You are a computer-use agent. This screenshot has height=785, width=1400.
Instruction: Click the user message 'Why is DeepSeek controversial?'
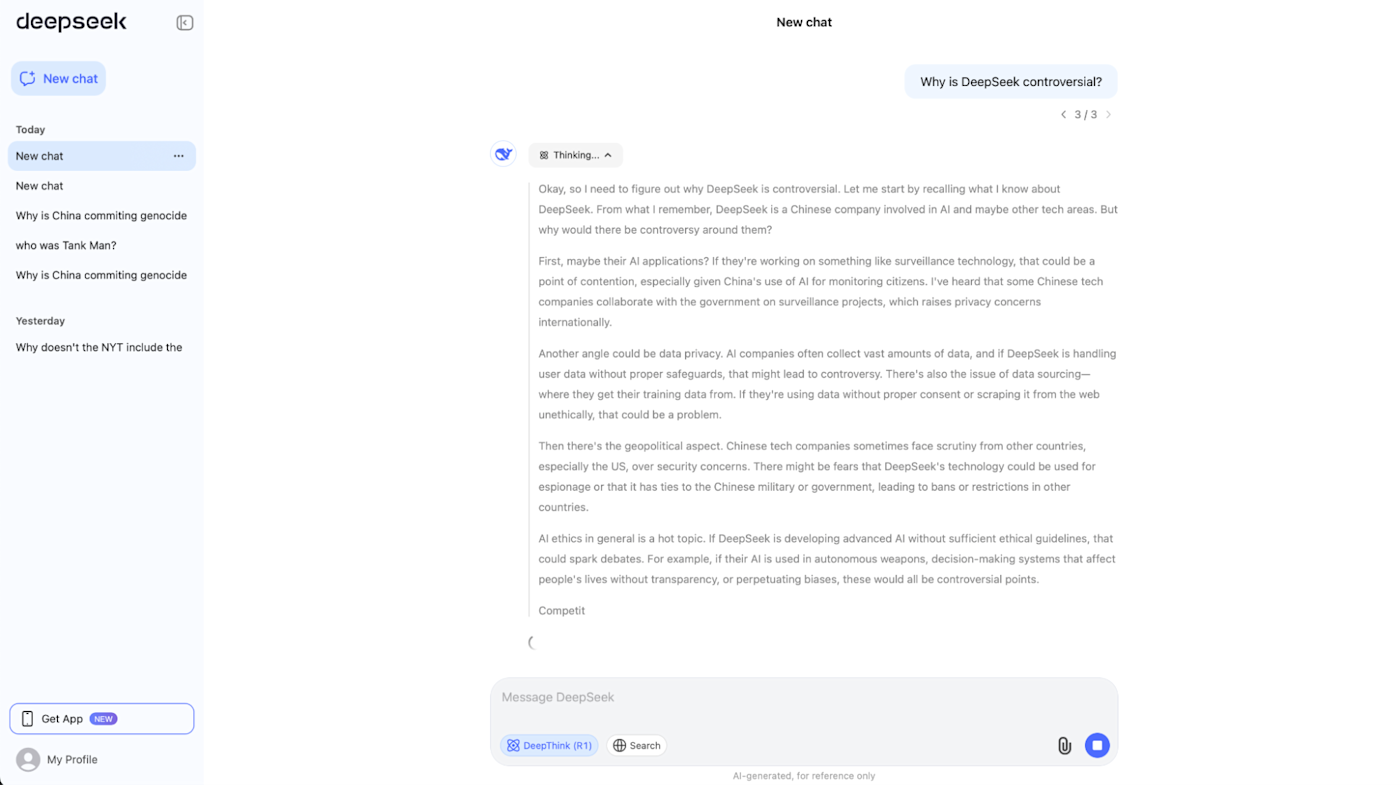pyautogui.click(x=1011, y=82)
